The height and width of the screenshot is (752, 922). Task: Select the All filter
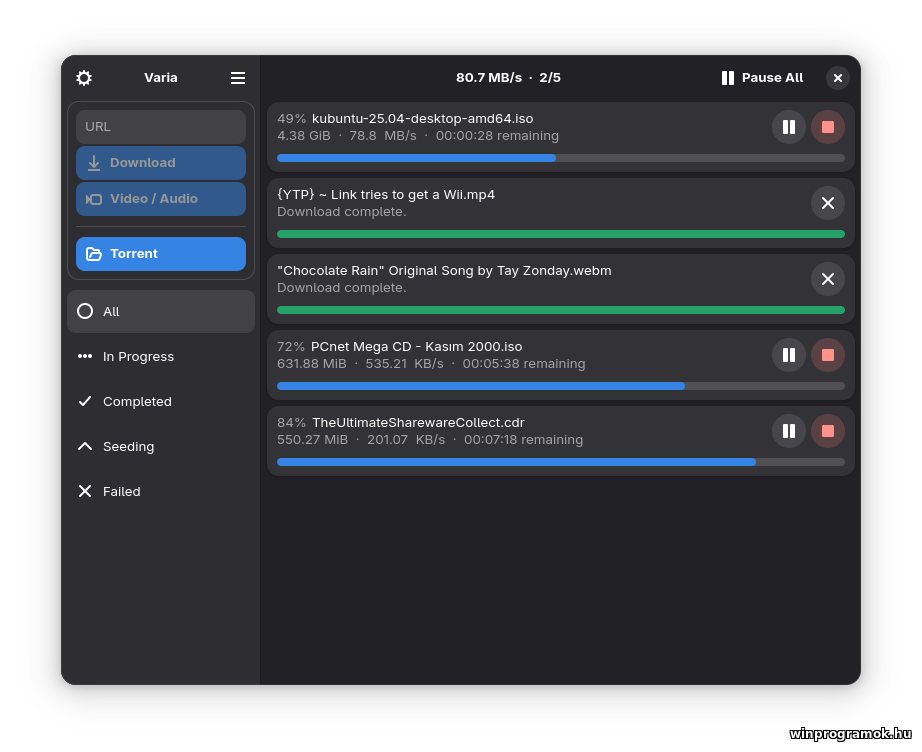click(x=161, y=312)
